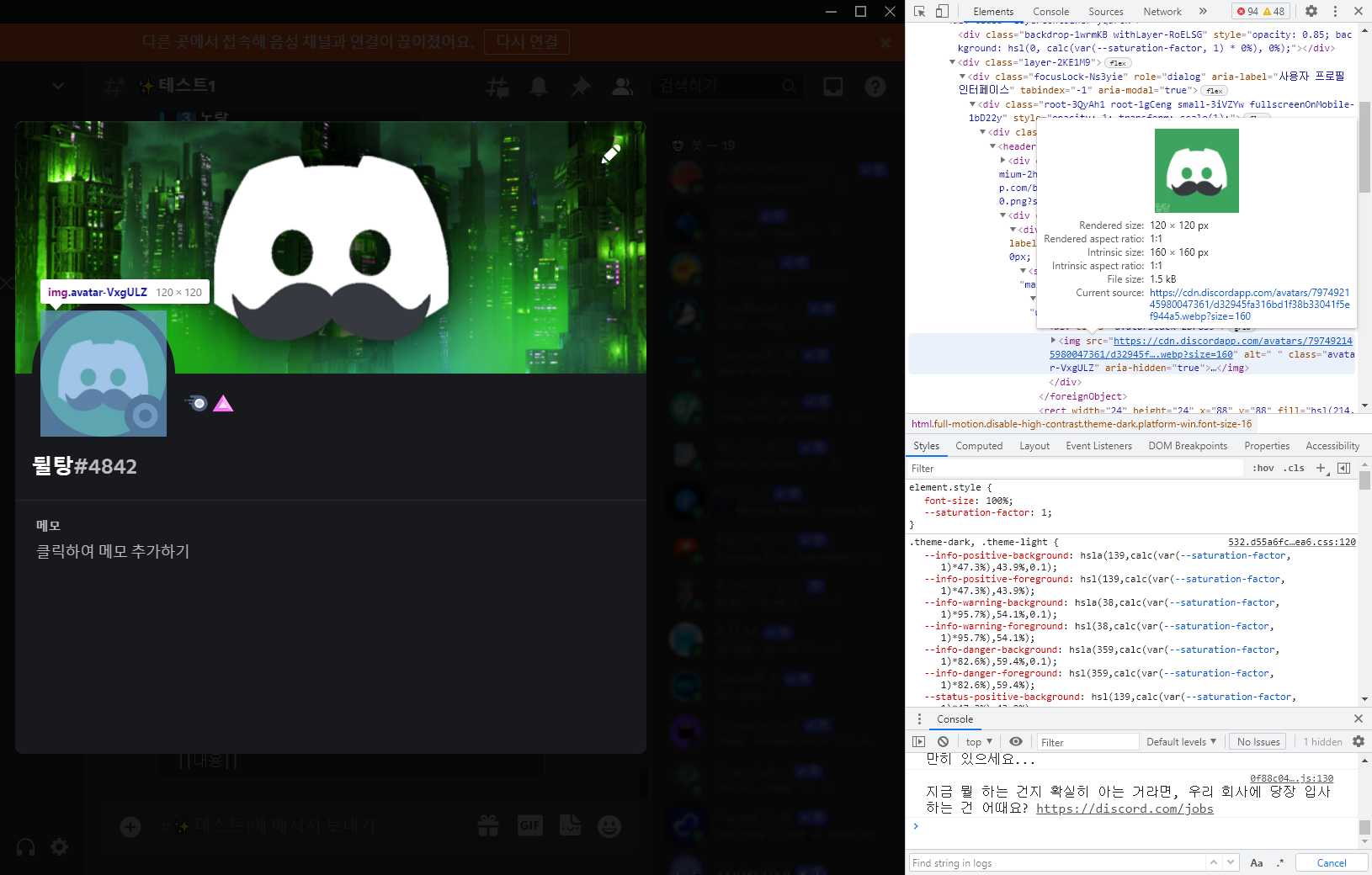Open pinned messages pin icon
The height and width of the screenshot is (875, 1372).
(x=581, y=86)
